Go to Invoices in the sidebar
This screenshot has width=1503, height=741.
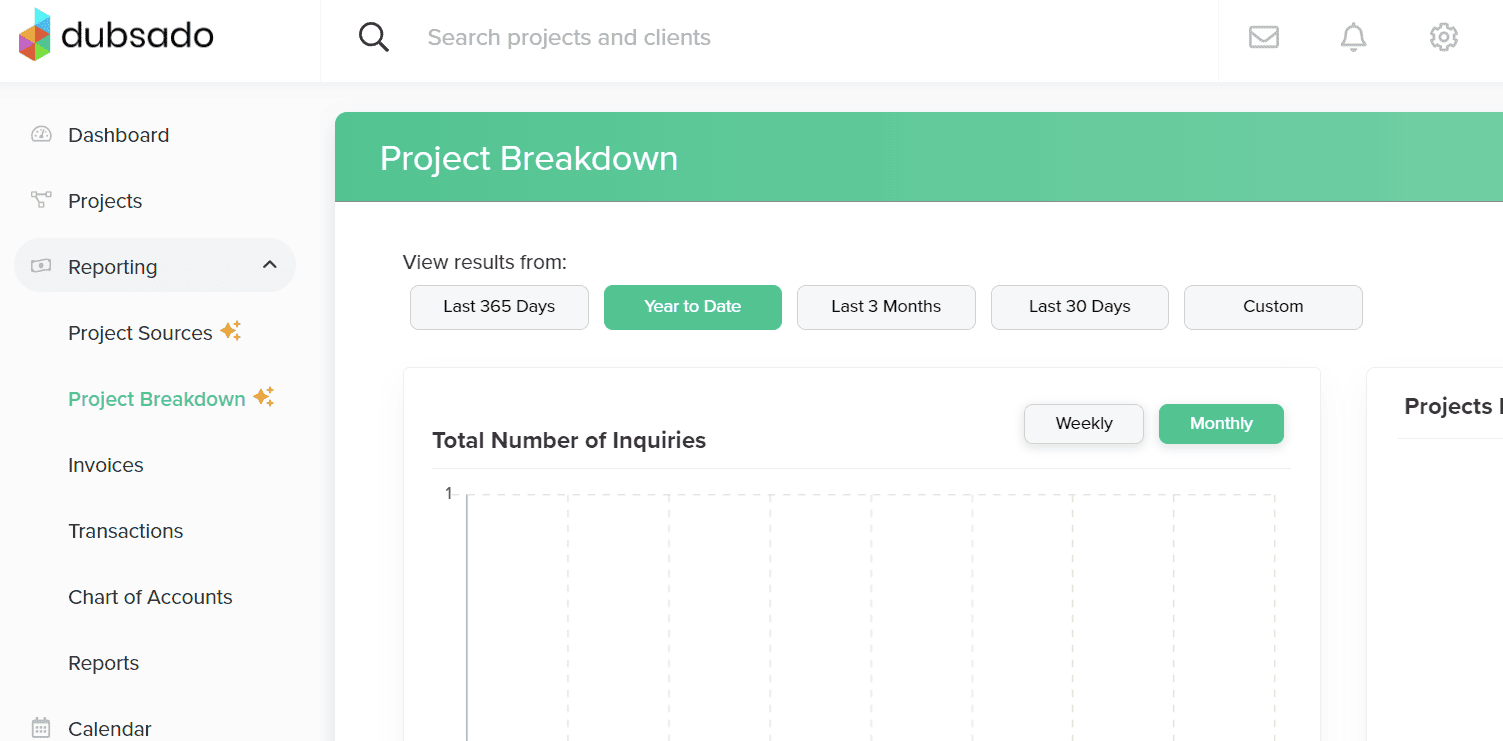(106, 465)
